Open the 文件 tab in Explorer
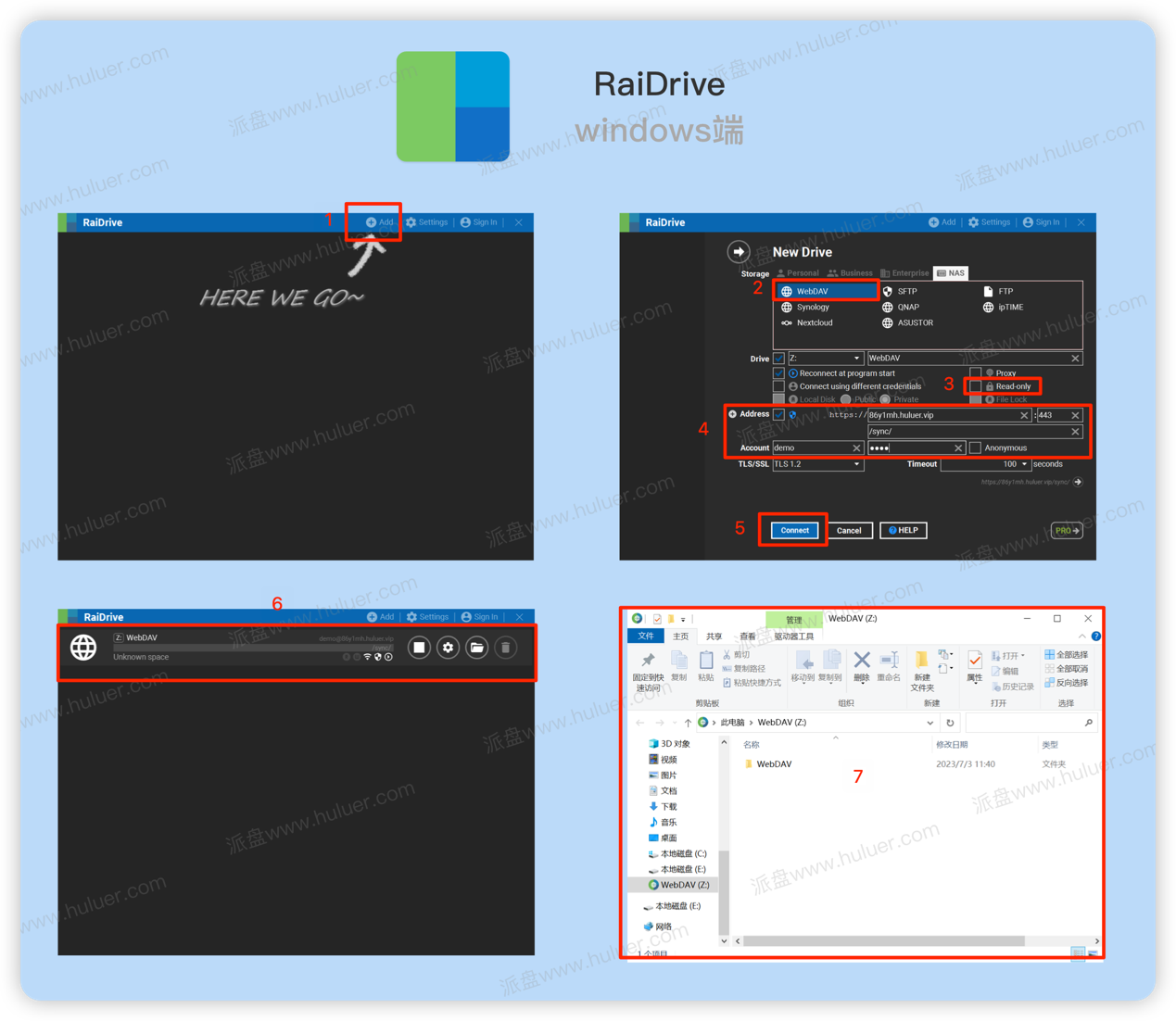The width and height of the screenshot is (1176, 1021). pyautogui.click(x=646, y=637)
